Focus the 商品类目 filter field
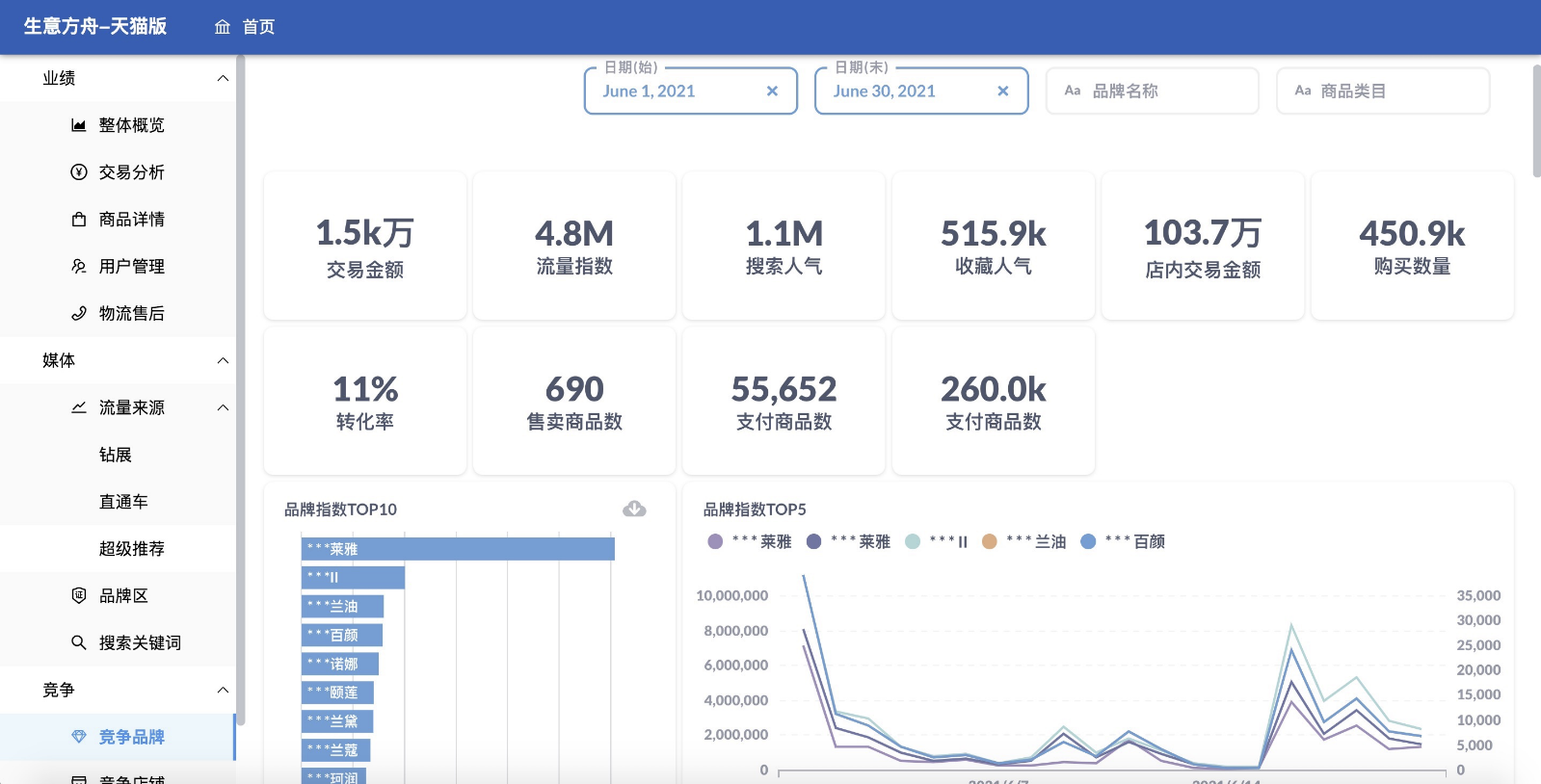The height and width of the screenshot is (784, 1541). [1383, 91]
